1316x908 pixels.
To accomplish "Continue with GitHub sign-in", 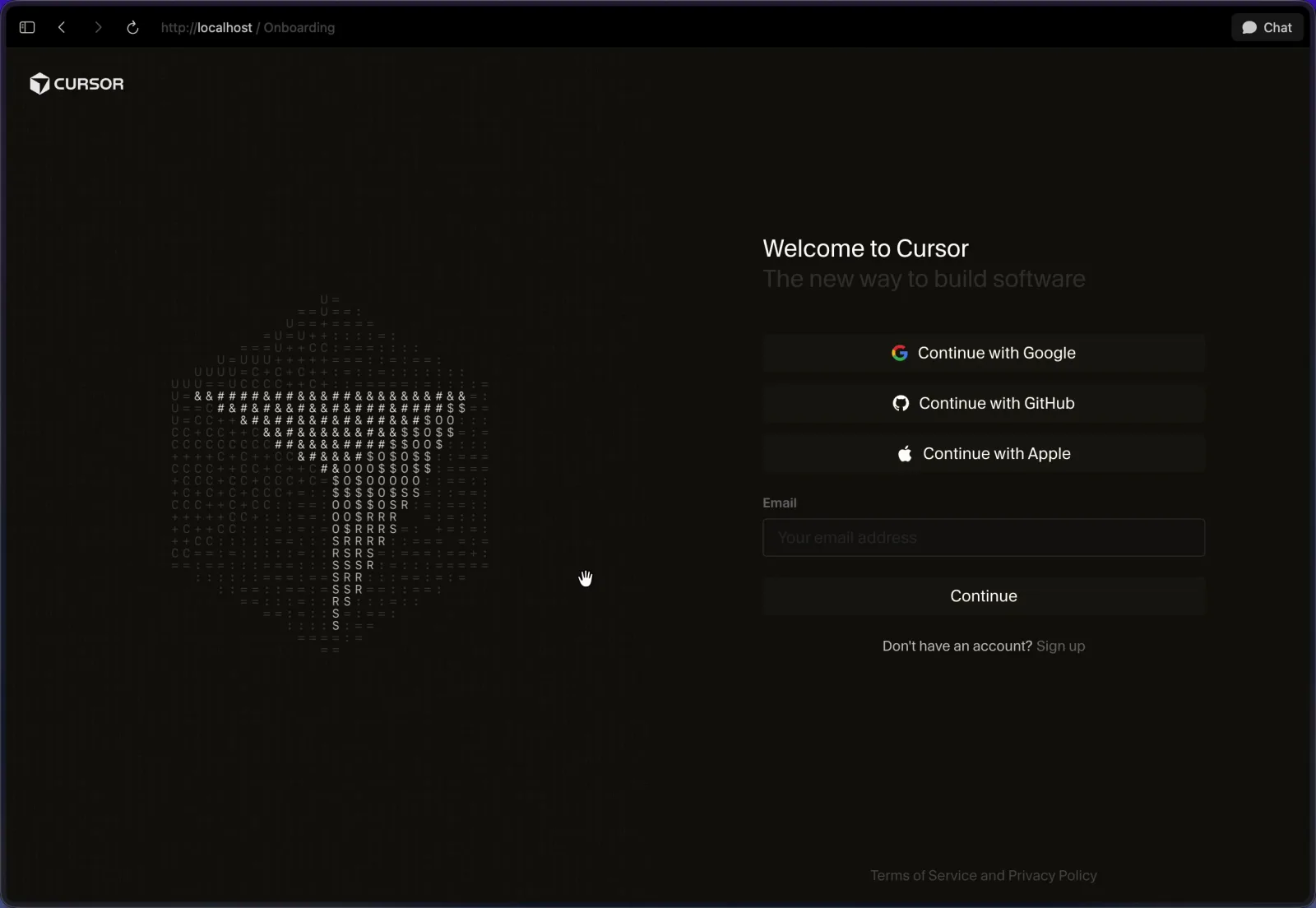I will coord(984,403).
